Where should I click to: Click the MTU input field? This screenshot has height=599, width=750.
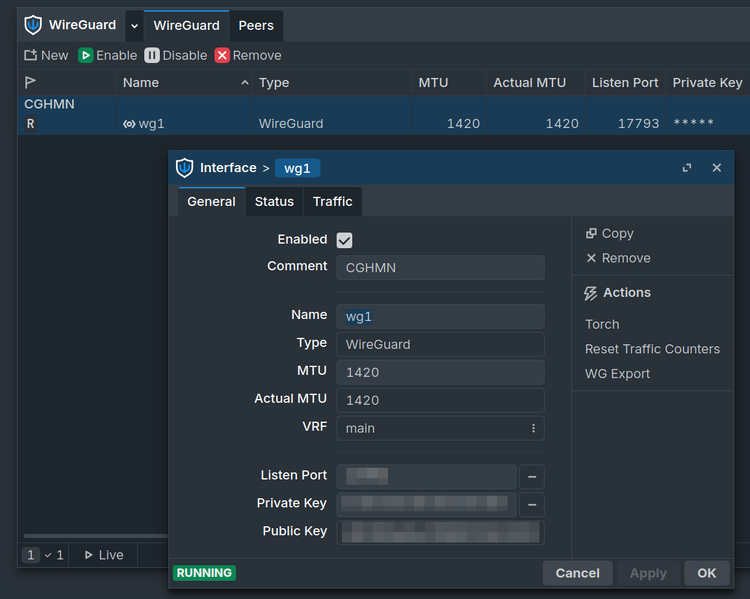[441, 372]
